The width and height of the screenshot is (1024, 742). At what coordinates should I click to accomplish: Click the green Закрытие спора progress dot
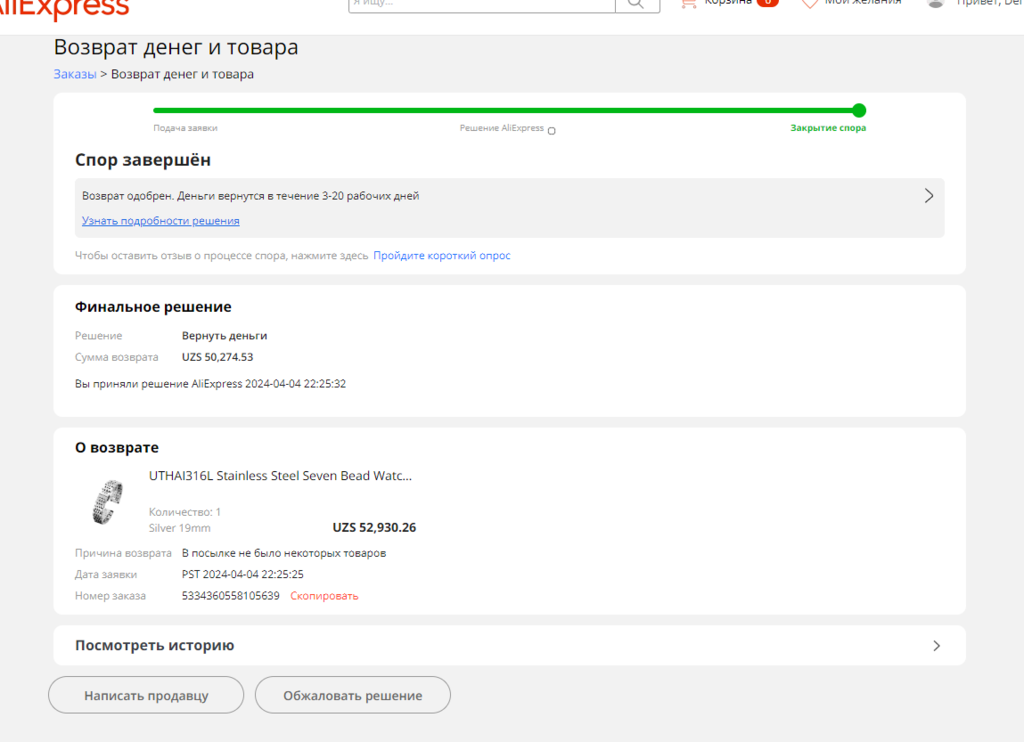[x=859, y=111]
